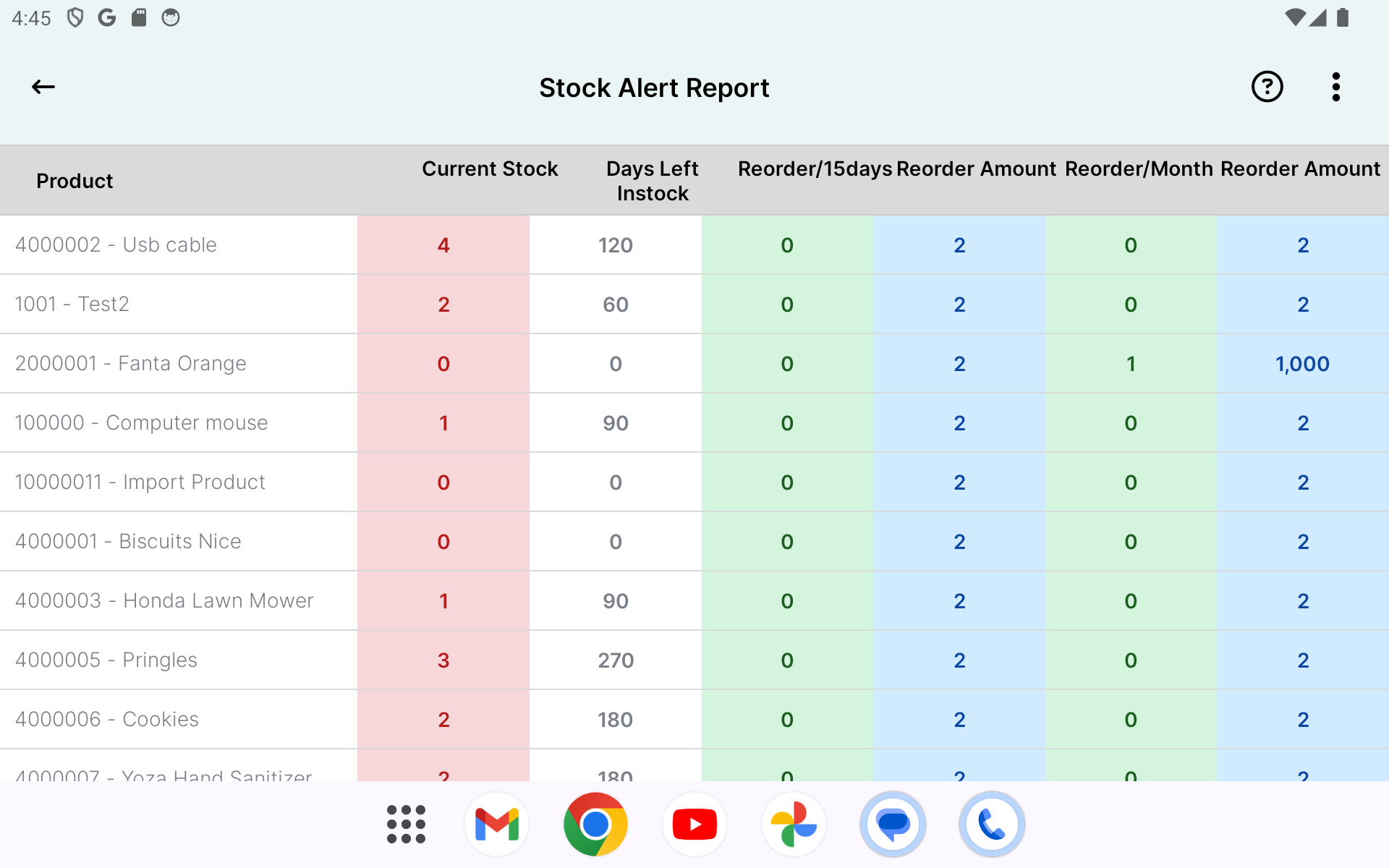Viewport: 1389px width, 868px height.
Task: Open the three-dot overflow menu
Action: click(1335, 88)
